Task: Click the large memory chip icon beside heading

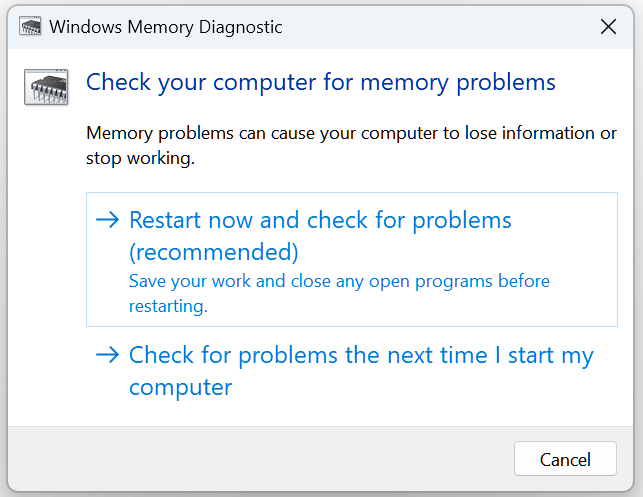Action: click(x=45, y=87)
